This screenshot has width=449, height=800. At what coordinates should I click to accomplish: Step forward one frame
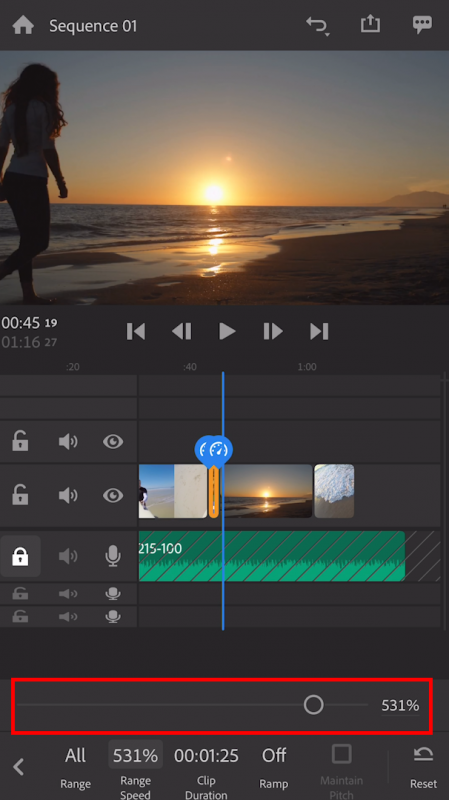coord(273,332)
